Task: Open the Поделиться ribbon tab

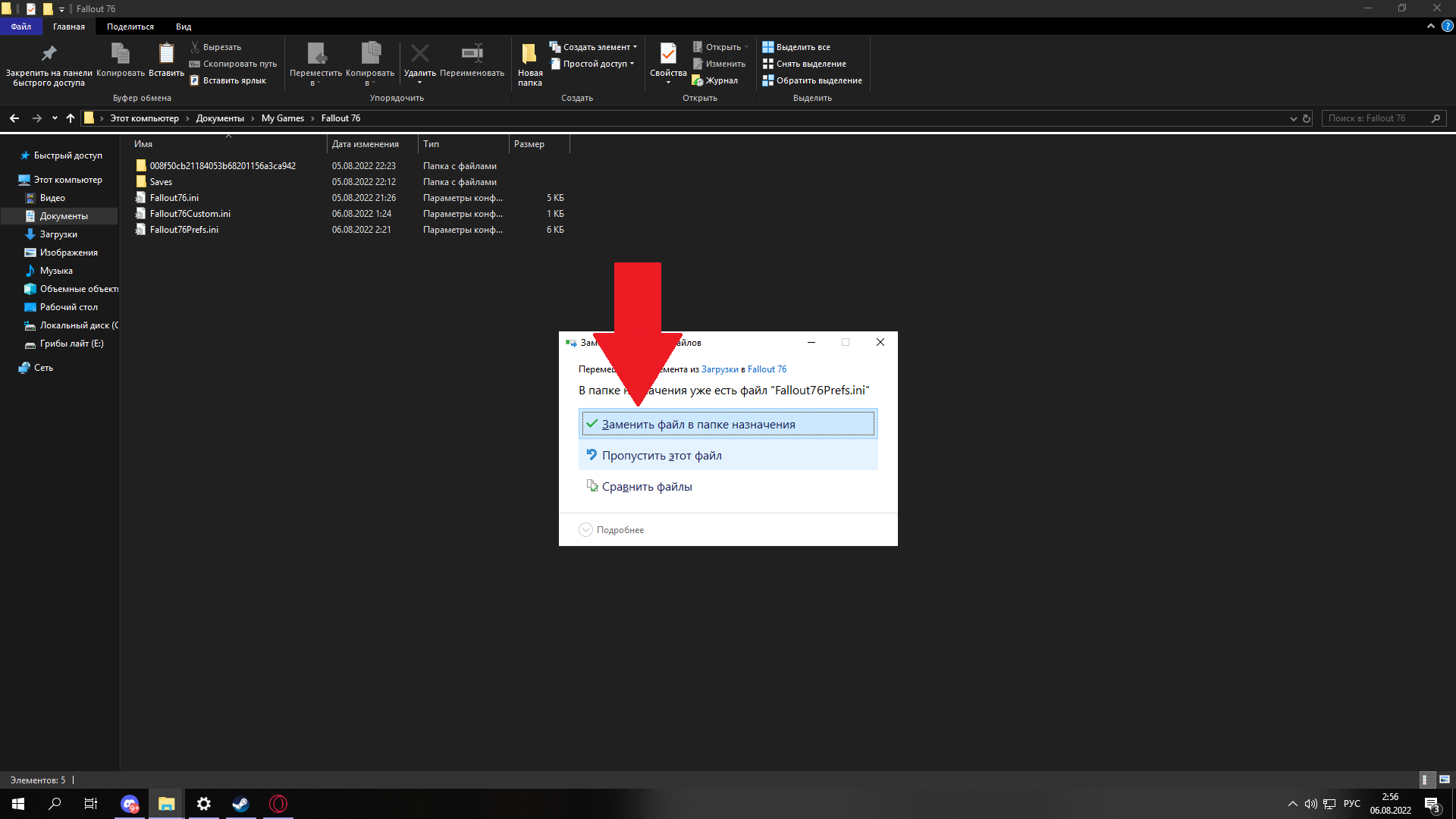Action: coord(130,27)
